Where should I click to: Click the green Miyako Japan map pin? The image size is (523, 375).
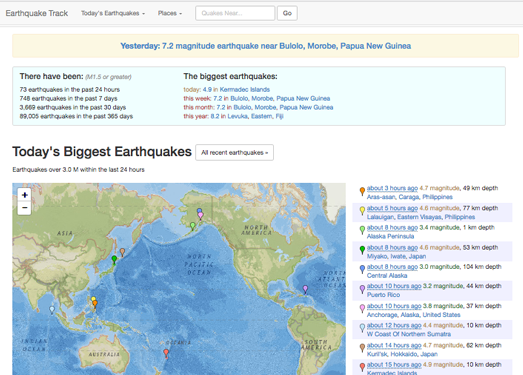point(114,259)
